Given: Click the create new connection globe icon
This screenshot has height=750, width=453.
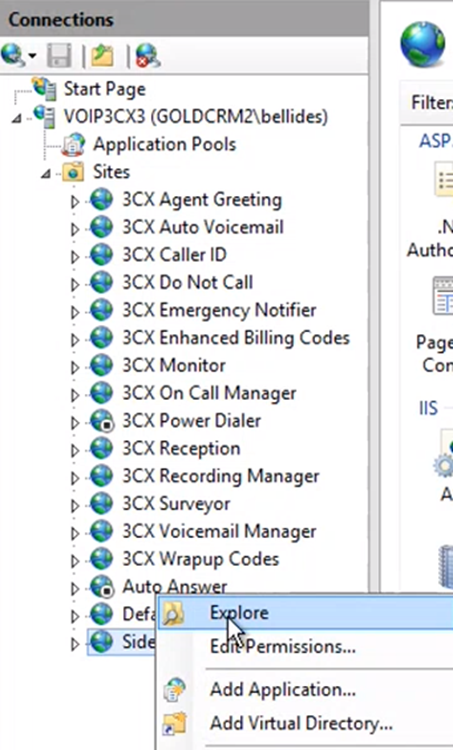Looking at the screenshot, I should click(x=12, y=55).
